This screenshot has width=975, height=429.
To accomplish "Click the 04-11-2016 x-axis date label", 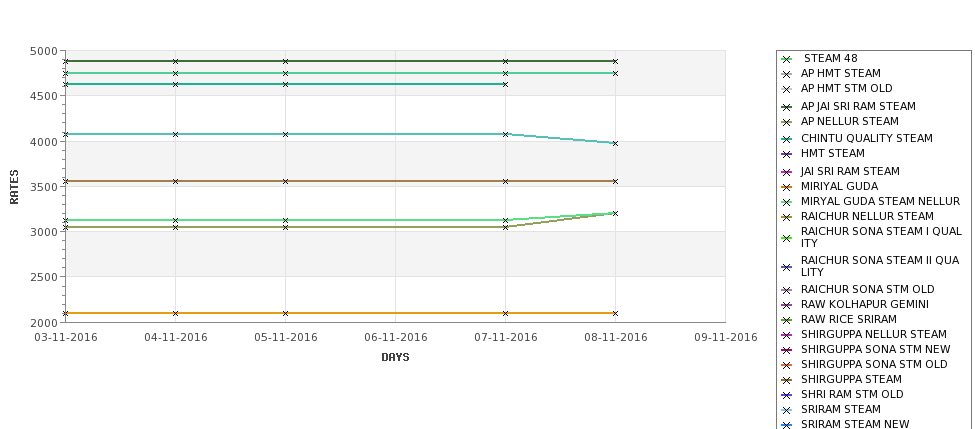I will [175, 338].
